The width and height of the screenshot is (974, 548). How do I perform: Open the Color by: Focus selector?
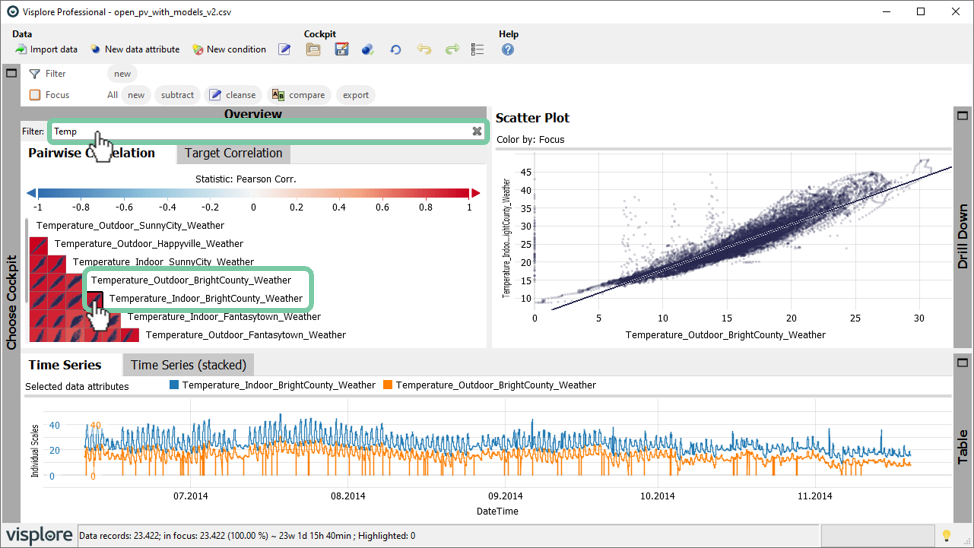coord(530,140)
